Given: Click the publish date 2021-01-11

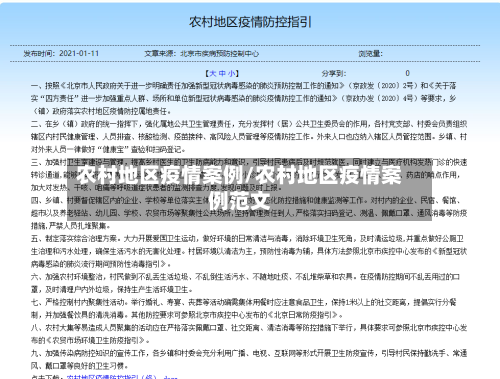Looking at the screenshot, I should (x=79, y=53).
